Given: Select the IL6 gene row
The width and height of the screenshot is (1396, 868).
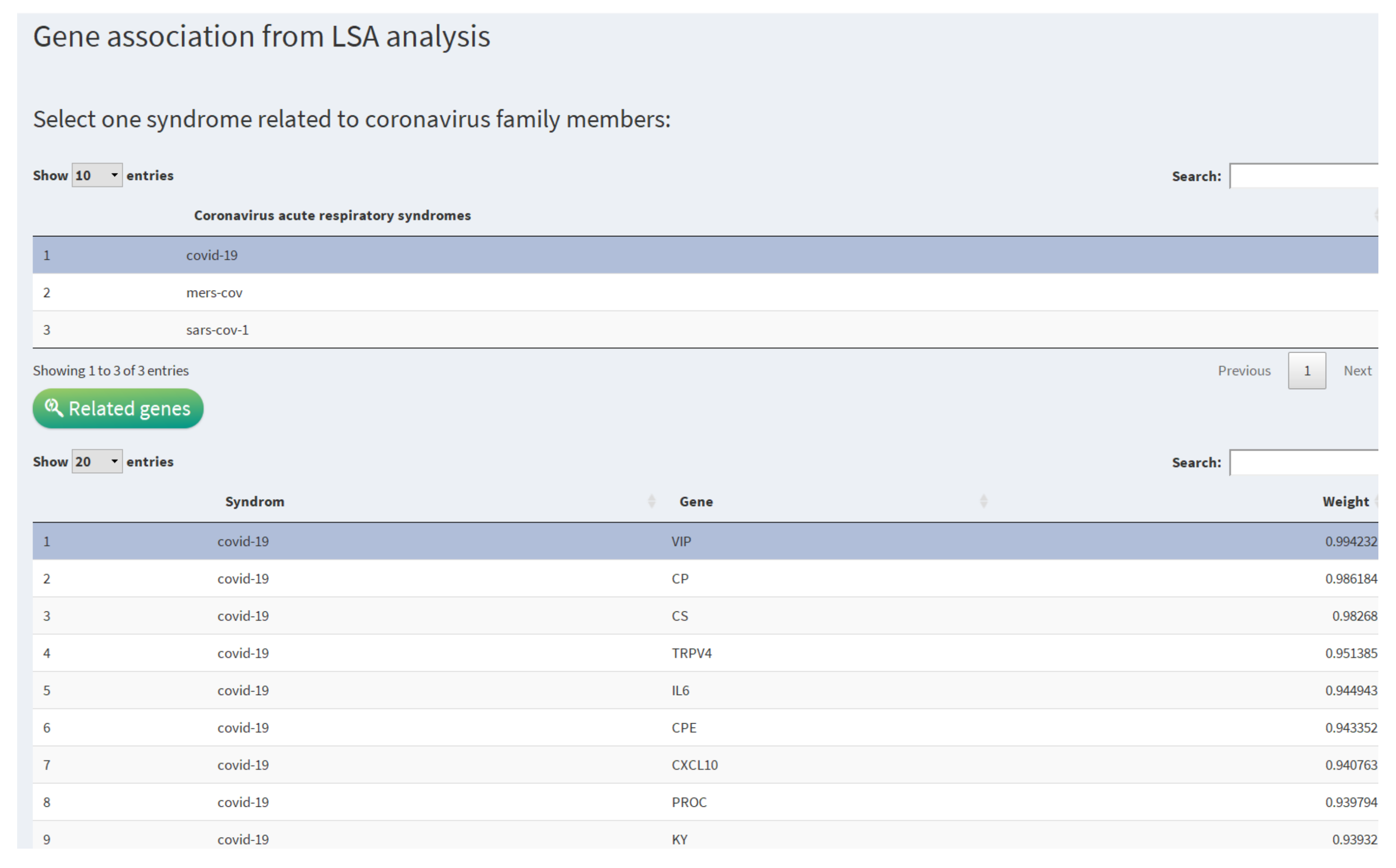Looking at the screenshot, I should tap(680, 691).
